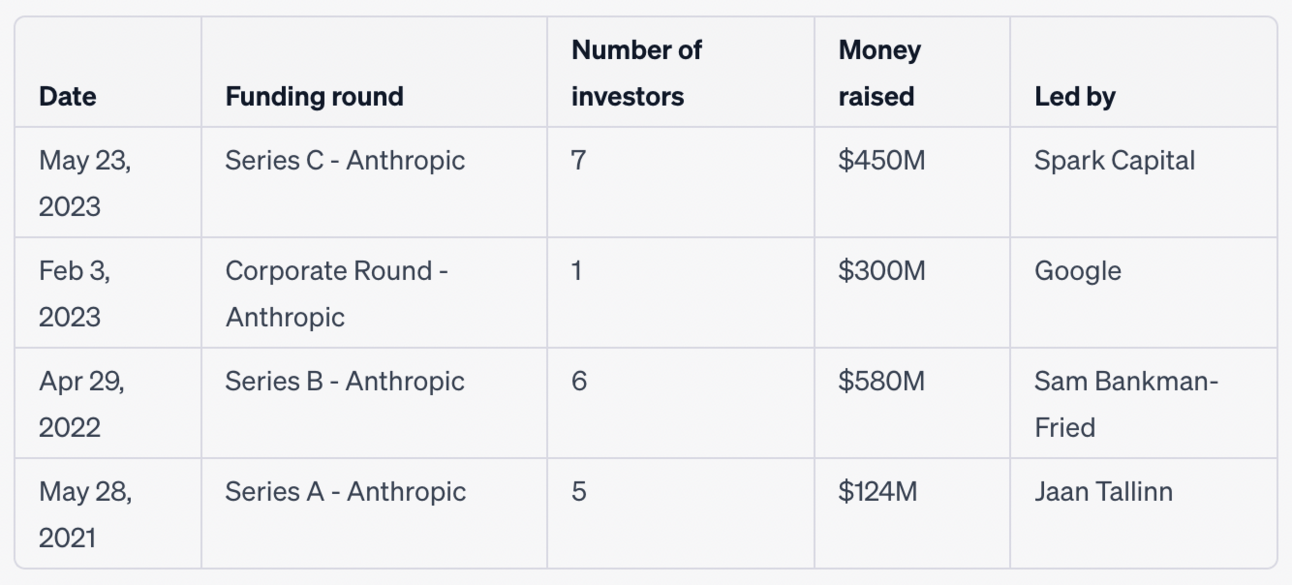Select the Corporate Round - Anthropic cell

pos(336,293)
